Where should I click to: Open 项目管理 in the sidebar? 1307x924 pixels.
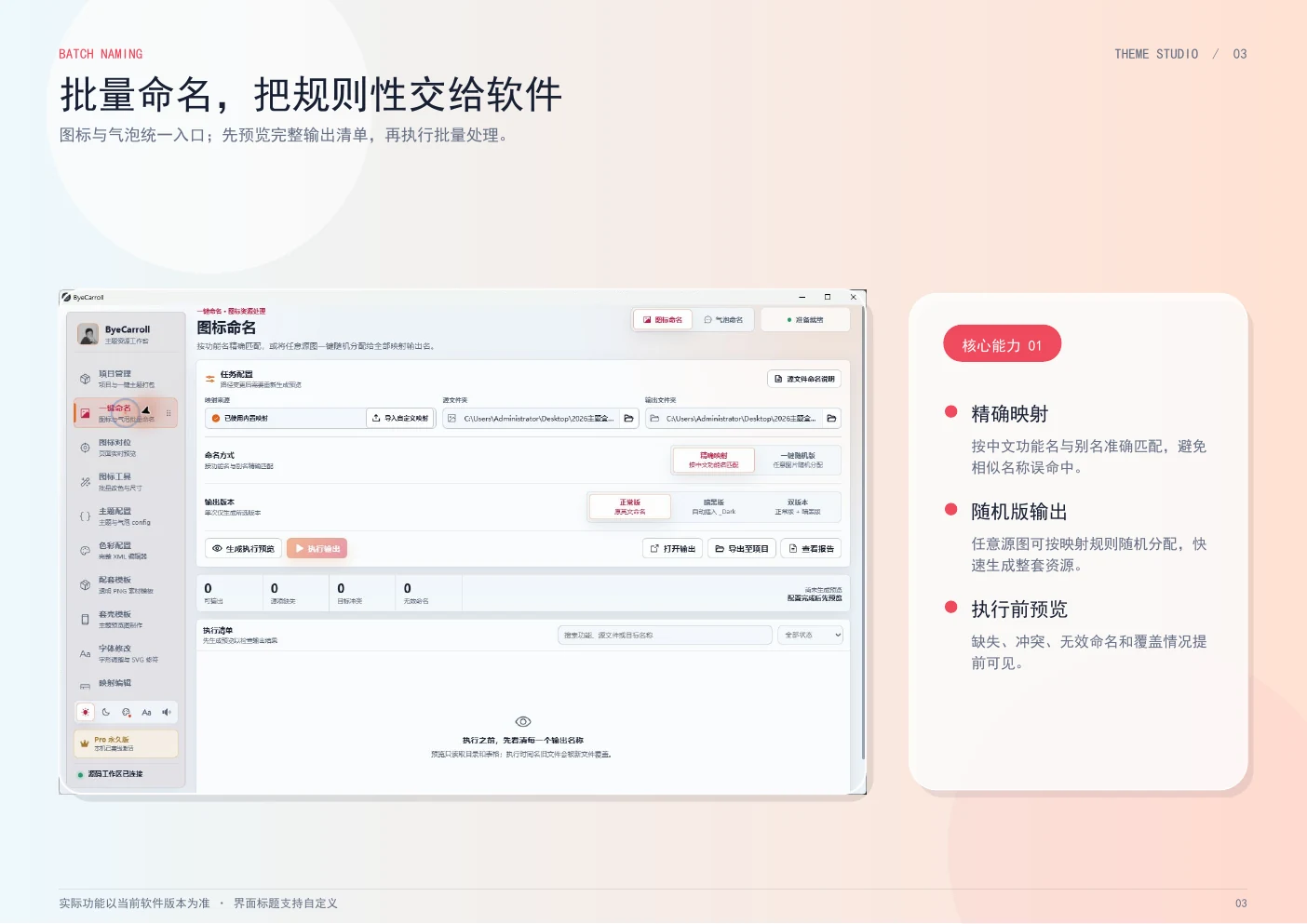pos(126,379)
